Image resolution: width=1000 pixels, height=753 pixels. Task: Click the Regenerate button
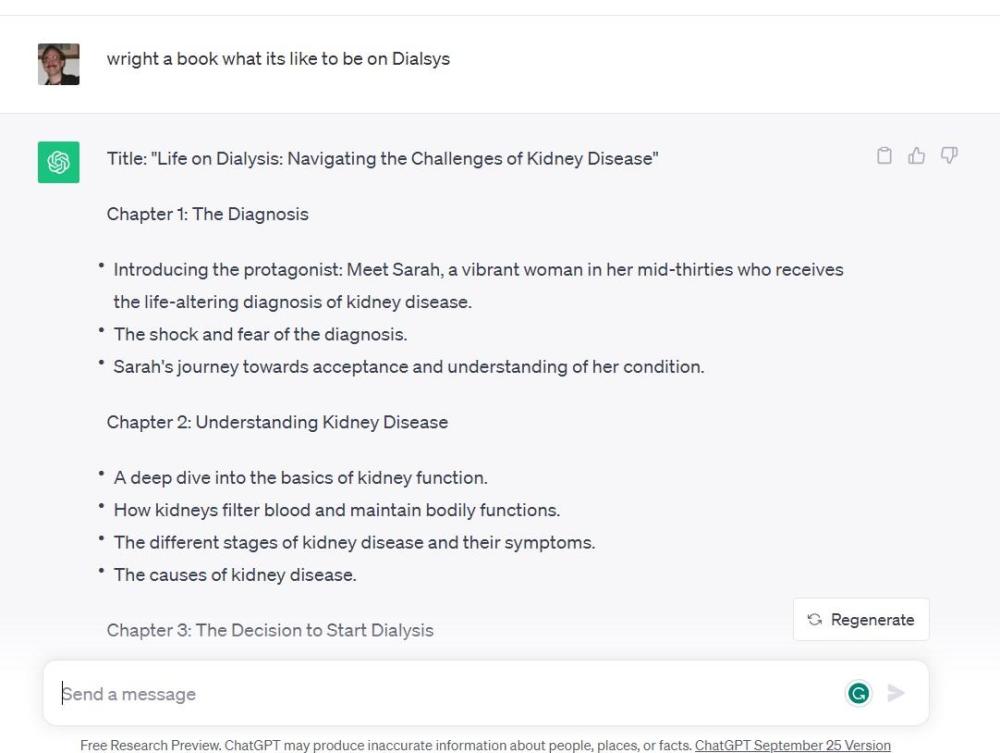[x=861, y=620]
